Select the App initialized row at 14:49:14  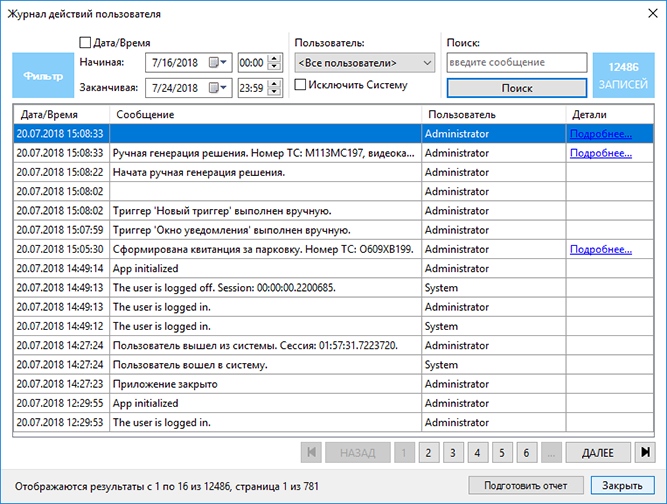[x=334, y=268]
